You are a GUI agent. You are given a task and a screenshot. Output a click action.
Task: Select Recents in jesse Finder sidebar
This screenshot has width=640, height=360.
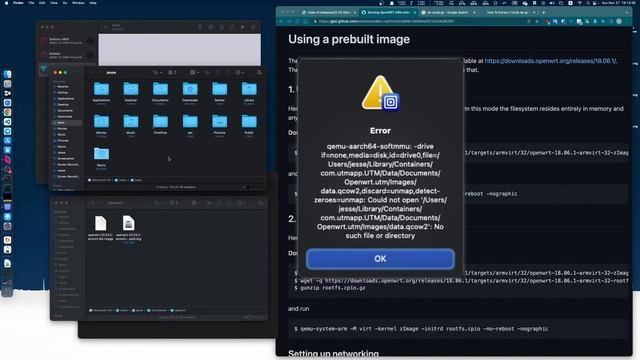(x=62, y=87)
